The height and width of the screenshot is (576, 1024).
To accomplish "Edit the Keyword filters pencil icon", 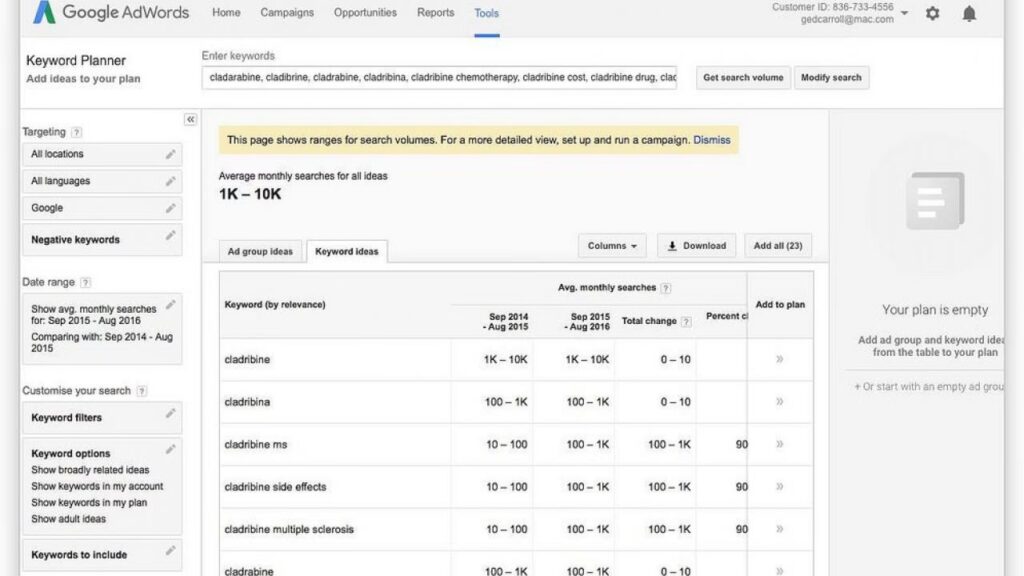I will 171,414.
